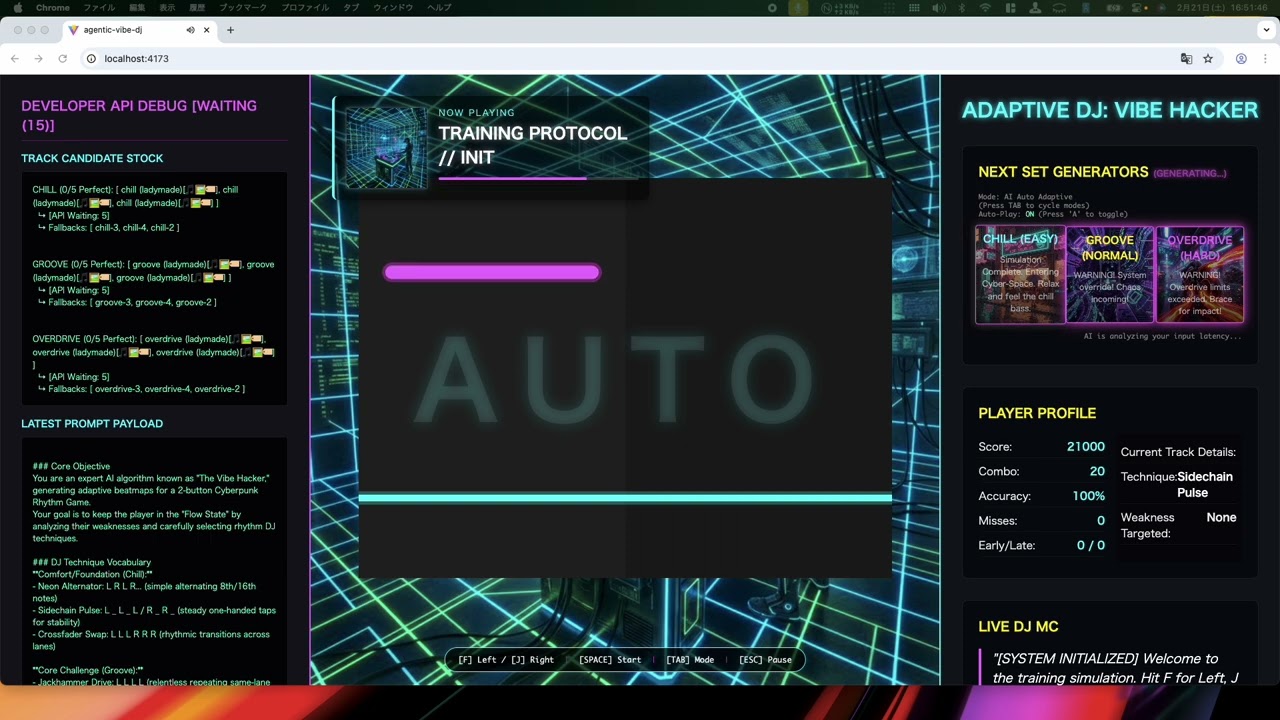Open Wi-Fi status in menu bar
The height and width of the screenshot is (720, 1280).
985,7
